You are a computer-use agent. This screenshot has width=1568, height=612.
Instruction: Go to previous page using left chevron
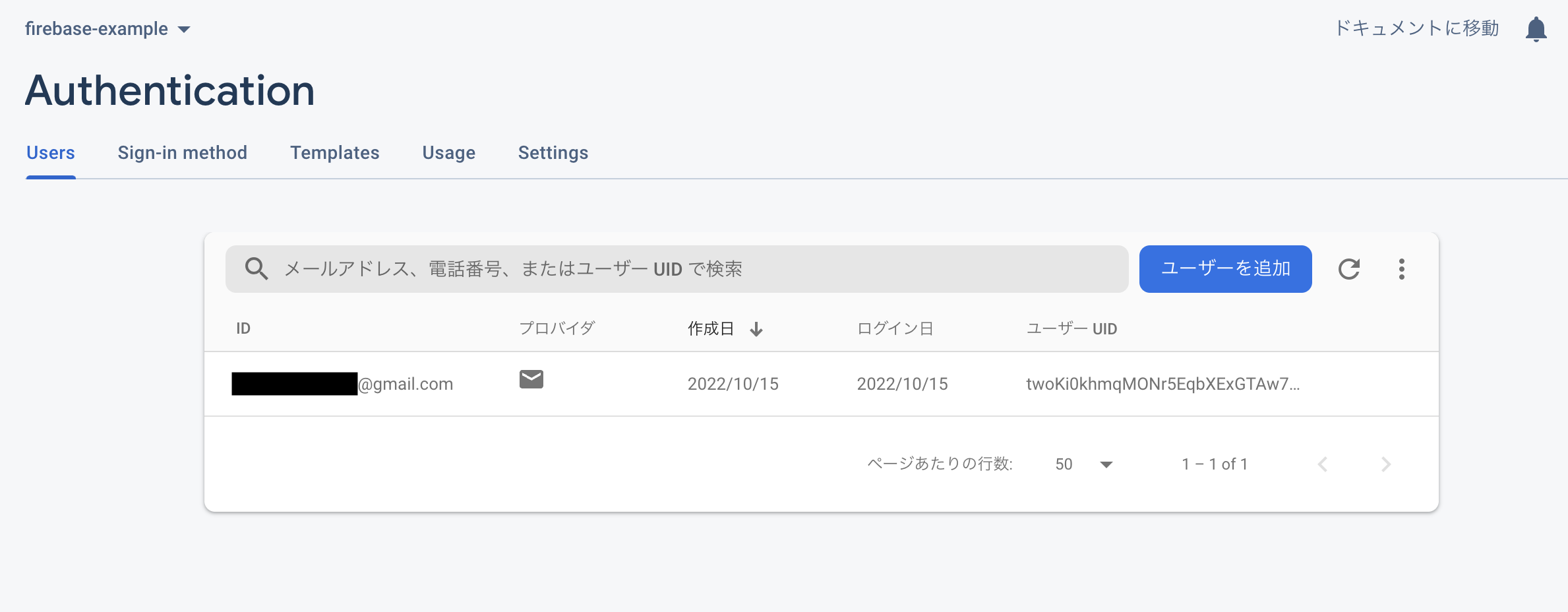(1322, 464)
